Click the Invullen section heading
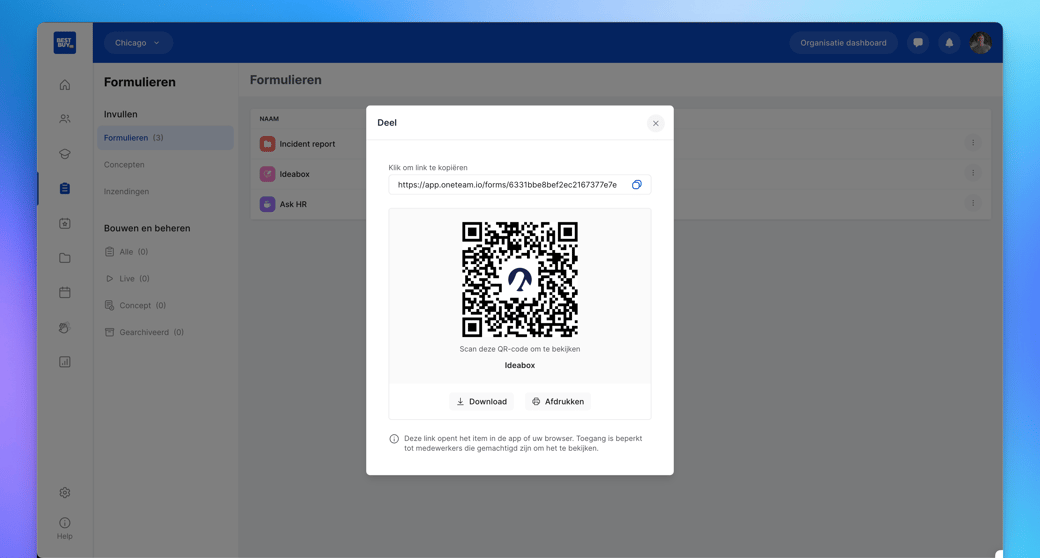This screenshot has height=558, width=1040. click(x=121, y=114)
